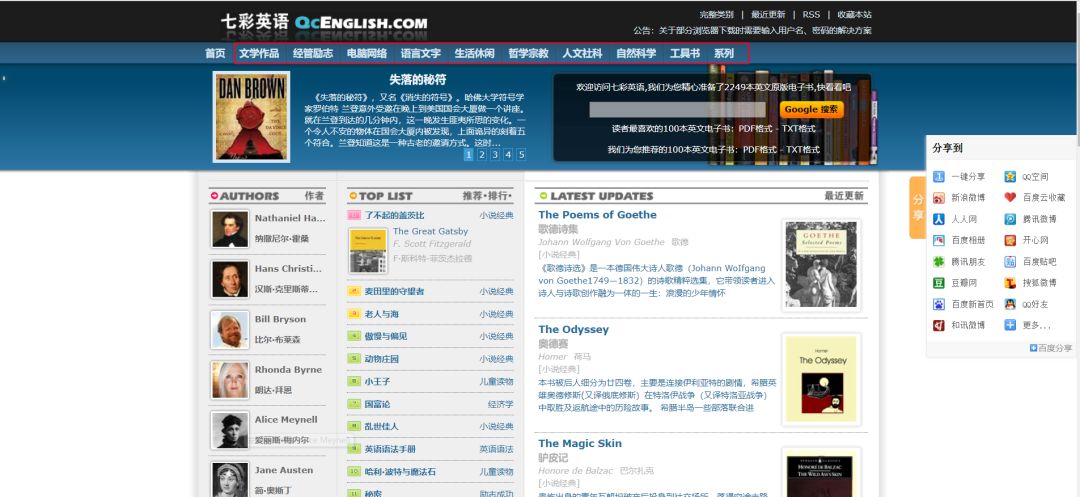Click the rank badge beside 傲慢与偏见
Screen dimensions: 1080x497
pos(354,336)
